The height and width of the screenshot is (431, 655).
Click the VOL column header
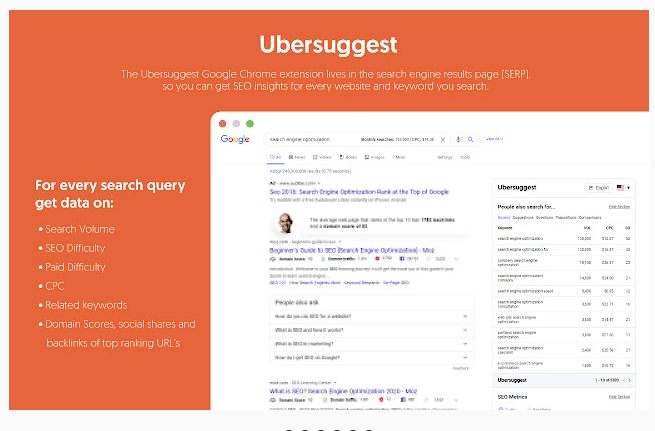coord(587,228)
